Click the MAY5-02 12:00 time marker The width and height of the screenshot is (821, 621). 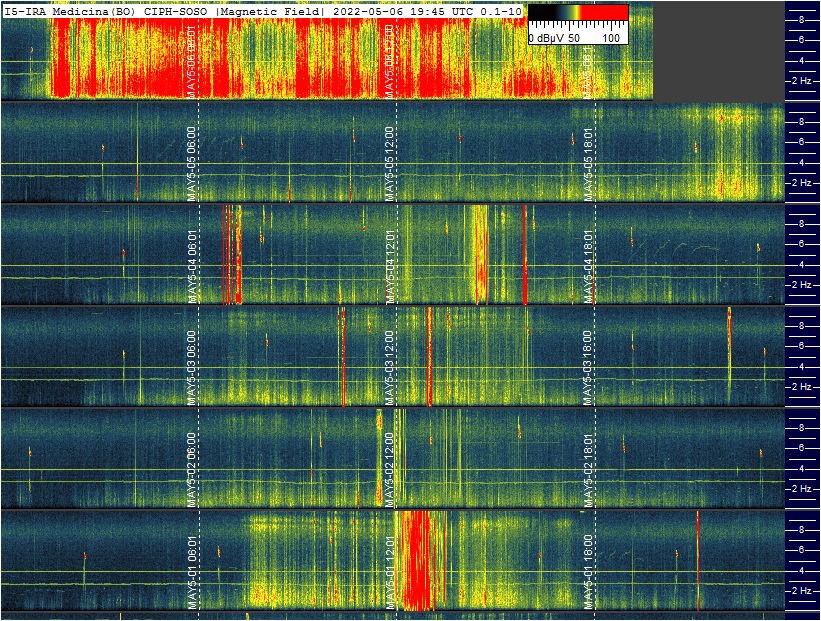coord(390,469)
